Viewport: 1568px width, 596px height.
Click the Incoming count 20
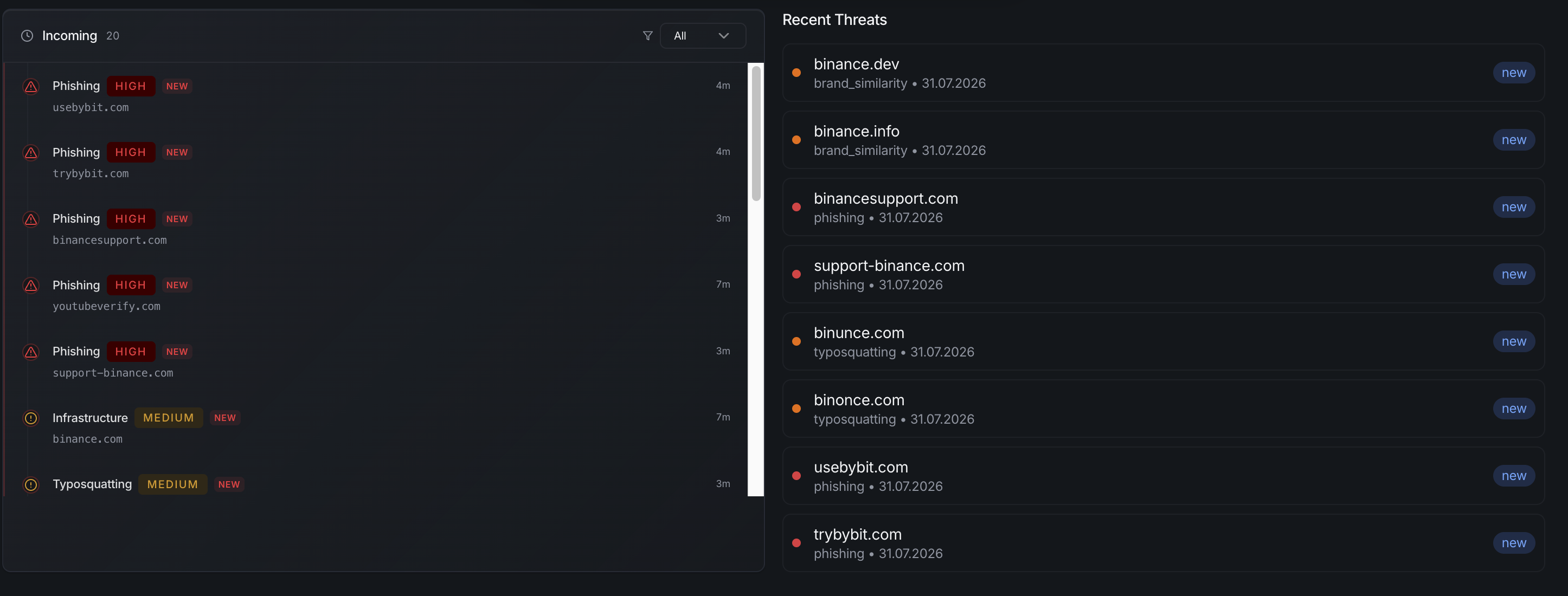pos(113,36)
